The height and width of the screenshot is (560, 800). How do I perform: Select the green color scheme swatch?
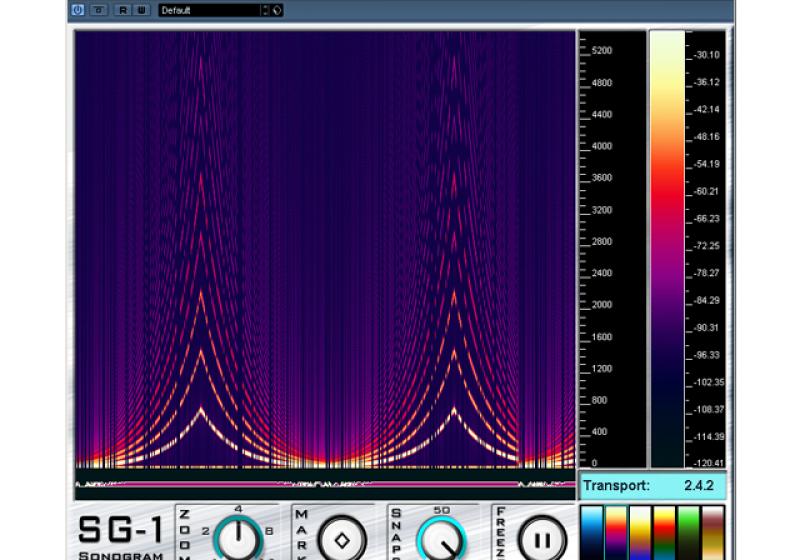coord(690,532)
